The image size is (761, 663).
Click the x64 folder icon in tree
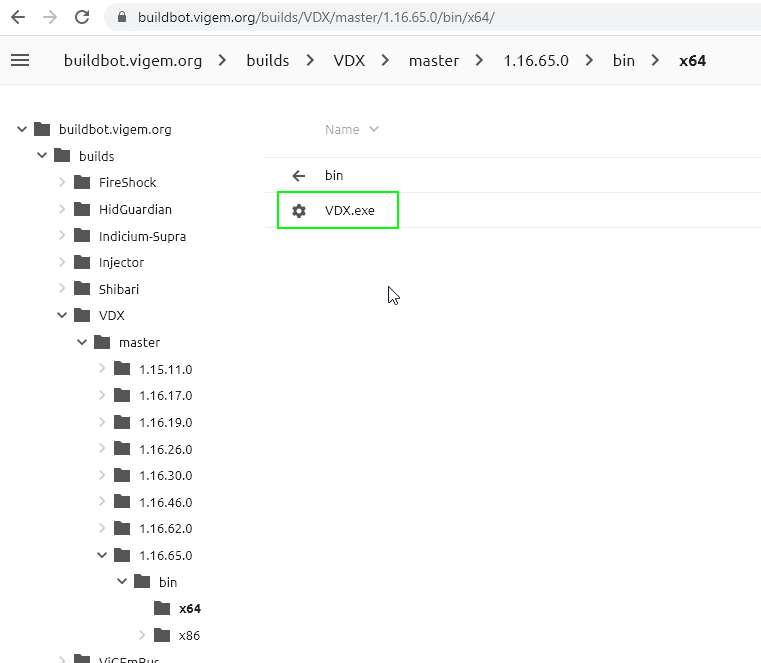pyautogui.click(x=162, y=608)
